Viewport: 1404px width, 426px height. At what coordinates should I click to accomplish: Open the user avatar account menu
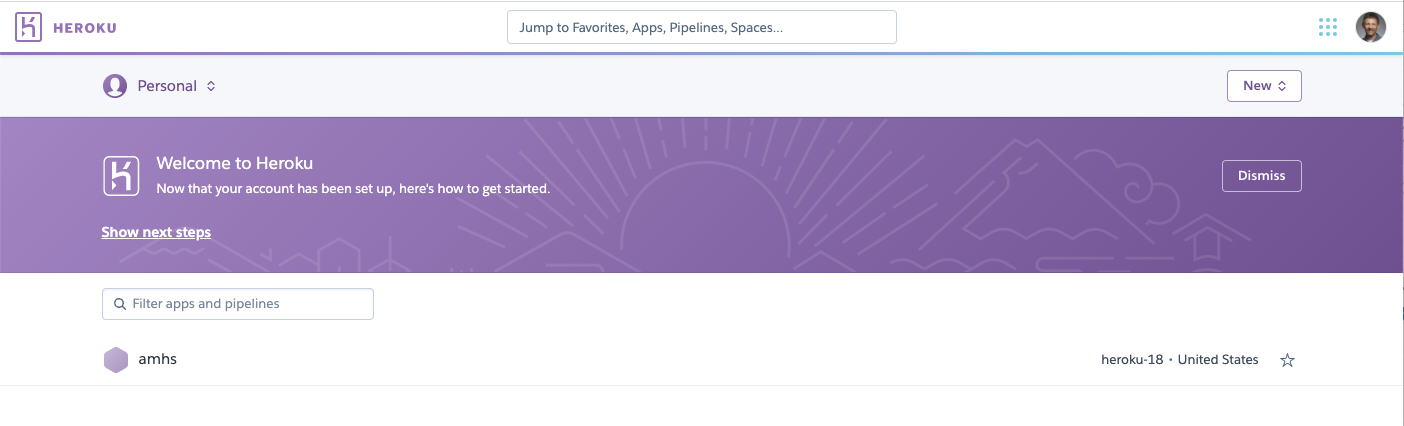1370,27
